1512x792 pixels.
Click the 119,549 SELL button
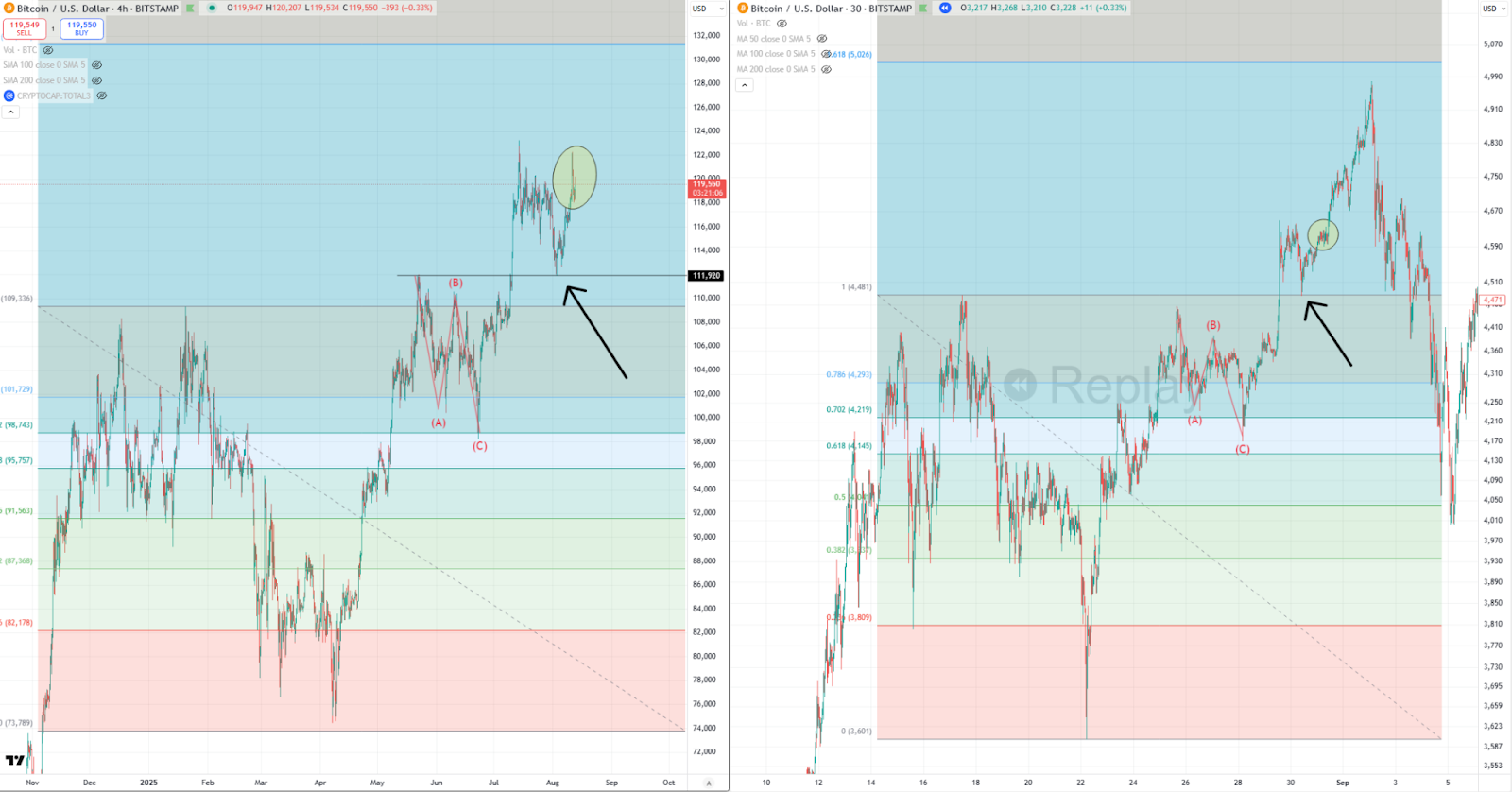tap(25, 28)
